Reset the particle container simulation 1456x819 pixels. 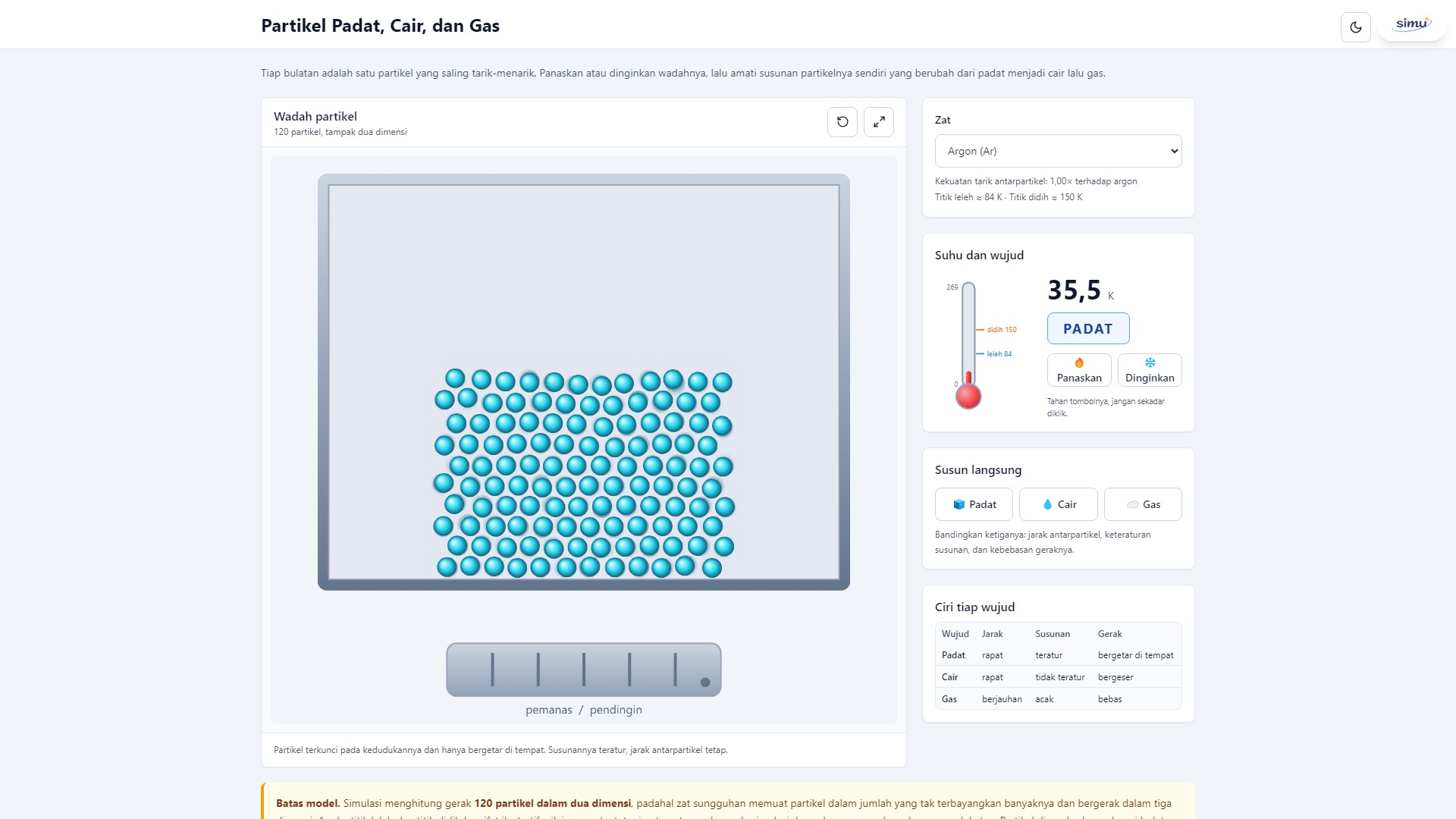click(843, 122)
